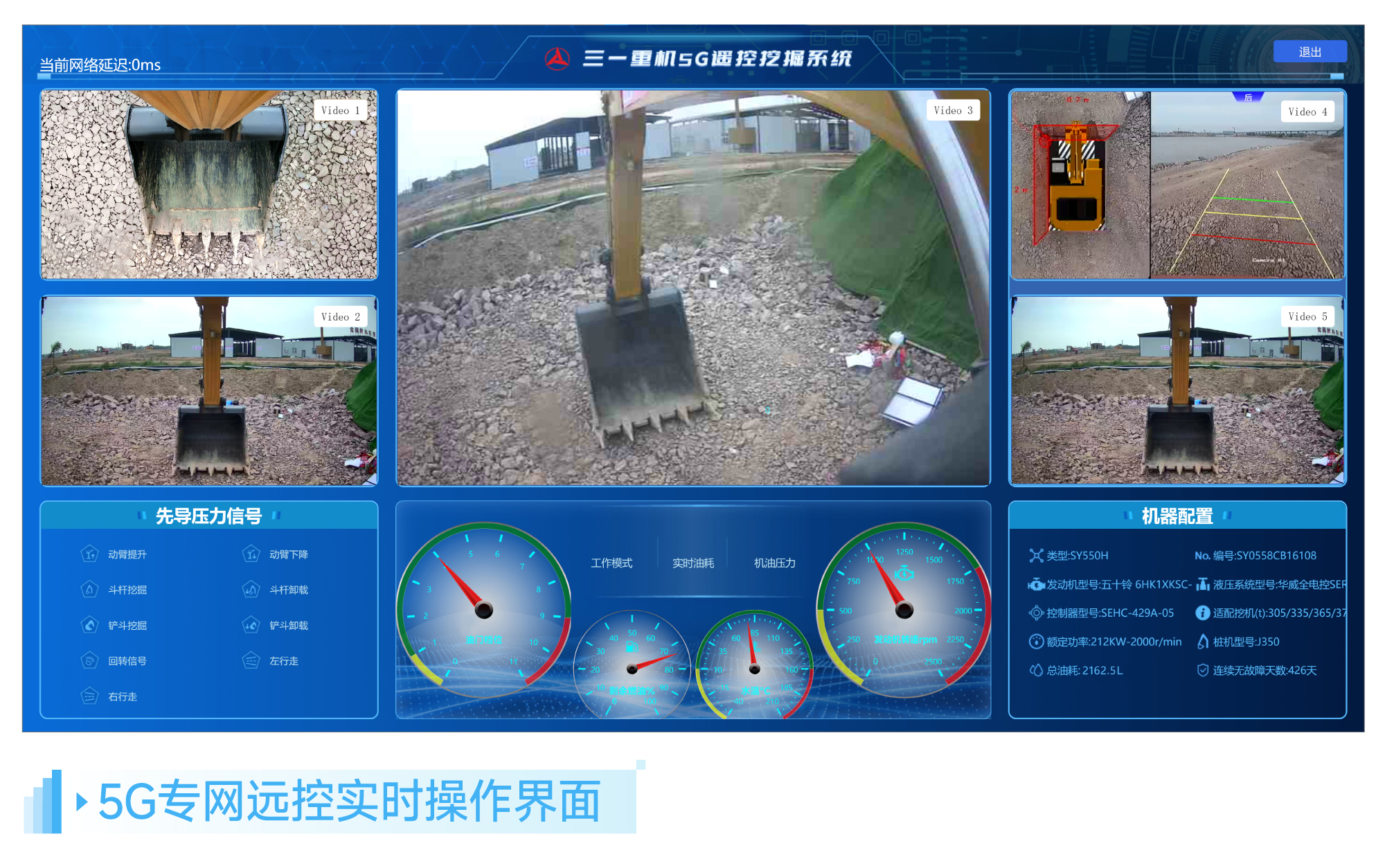This screenshot has width=1385, height=868.
Task: Select the 机油压力 tab
Action: click(774, 563)
